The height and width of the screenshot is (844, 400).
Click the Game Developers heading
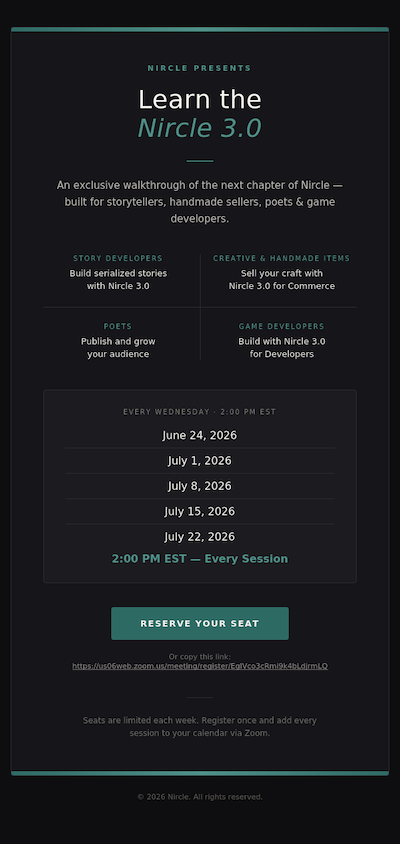point(282,326)
